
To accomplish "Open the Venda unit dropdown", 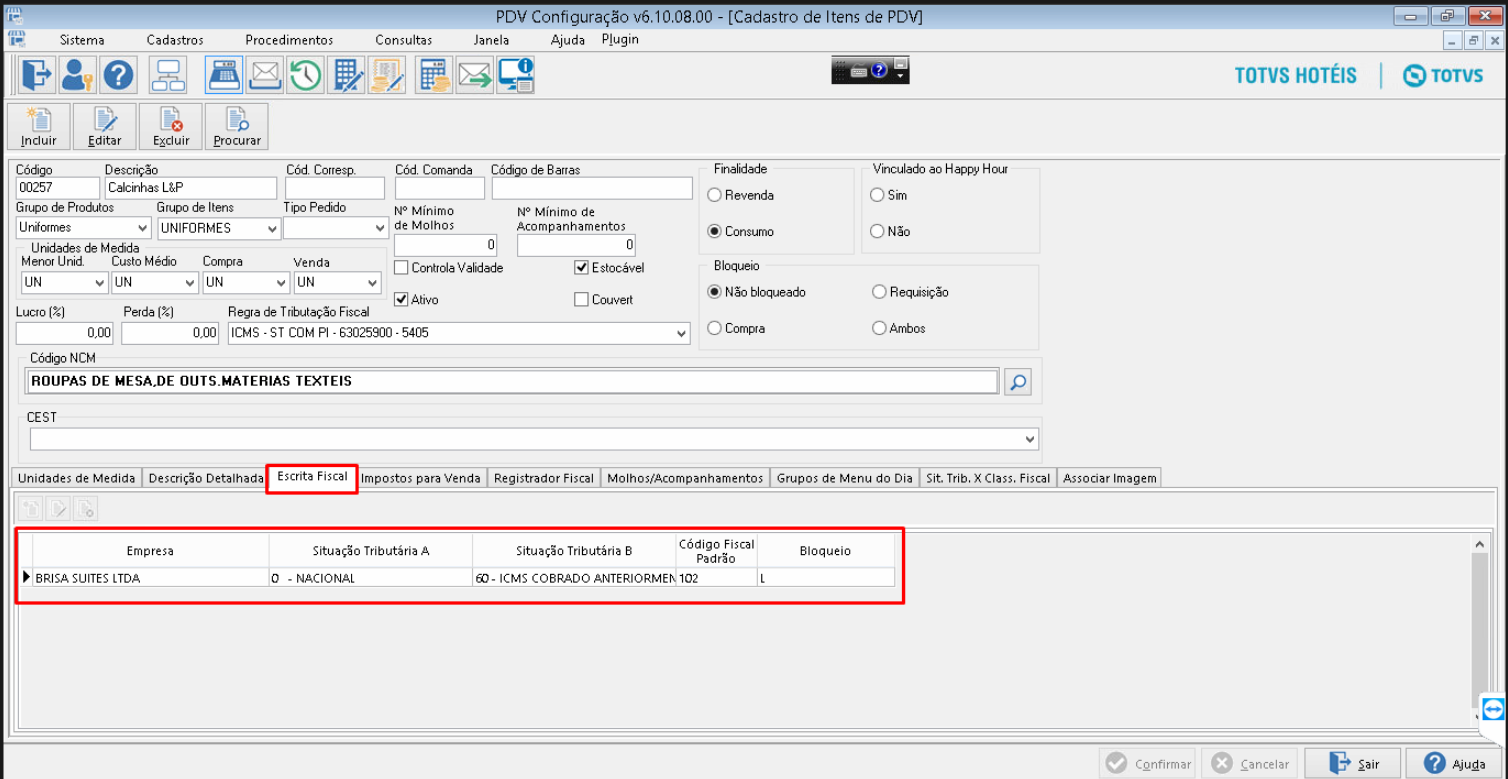I will pyautogui.click(x=371, y=283).
